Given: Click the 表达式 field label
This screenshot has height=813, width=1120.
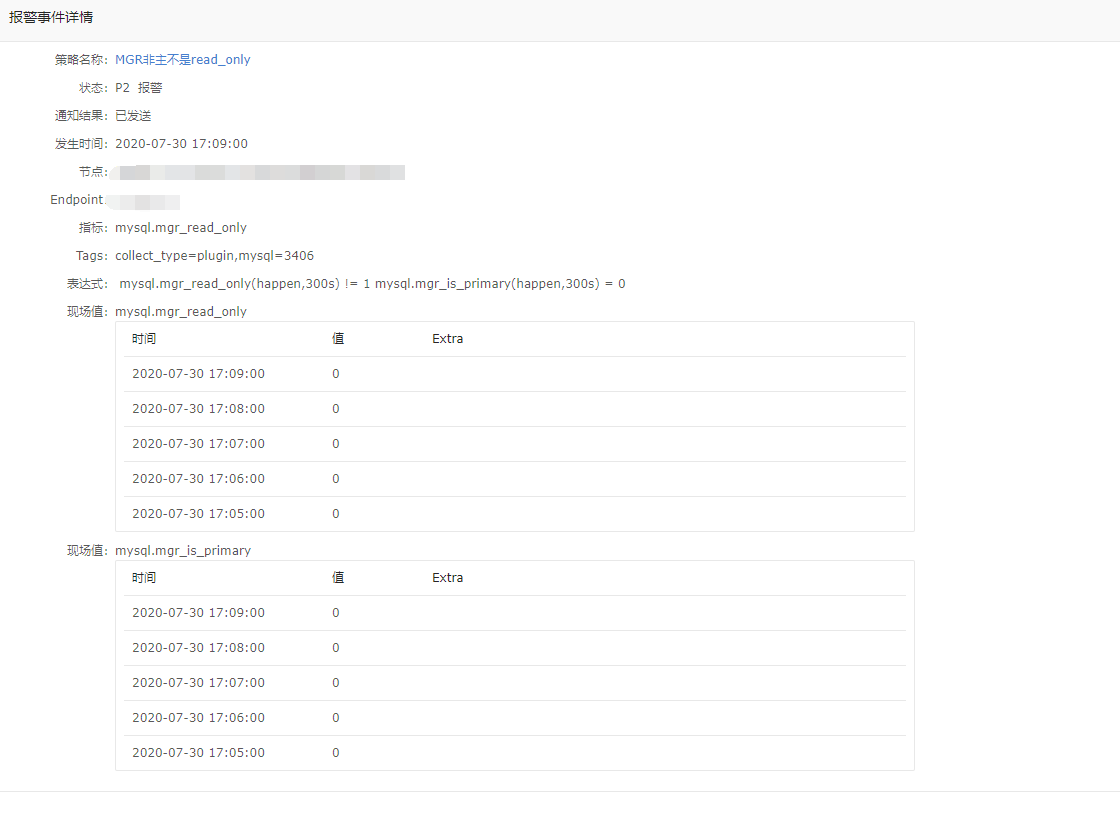Looking at the screenshot, I should pos(87,284).
